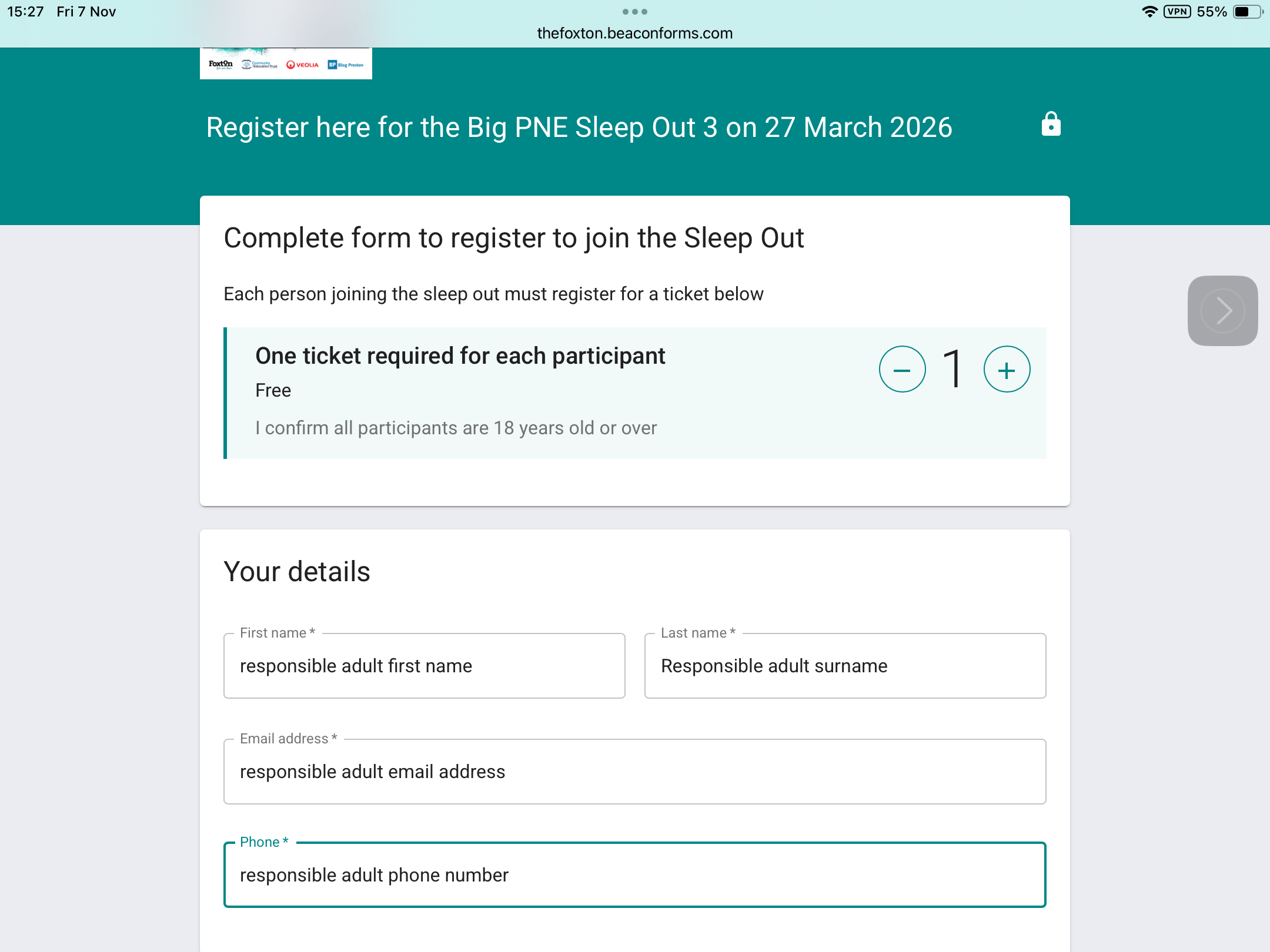The width and height of the screenshot is (1270, 952).
Task: Increase ticket quantity with the plus button
Action: tap(1007, 370)
